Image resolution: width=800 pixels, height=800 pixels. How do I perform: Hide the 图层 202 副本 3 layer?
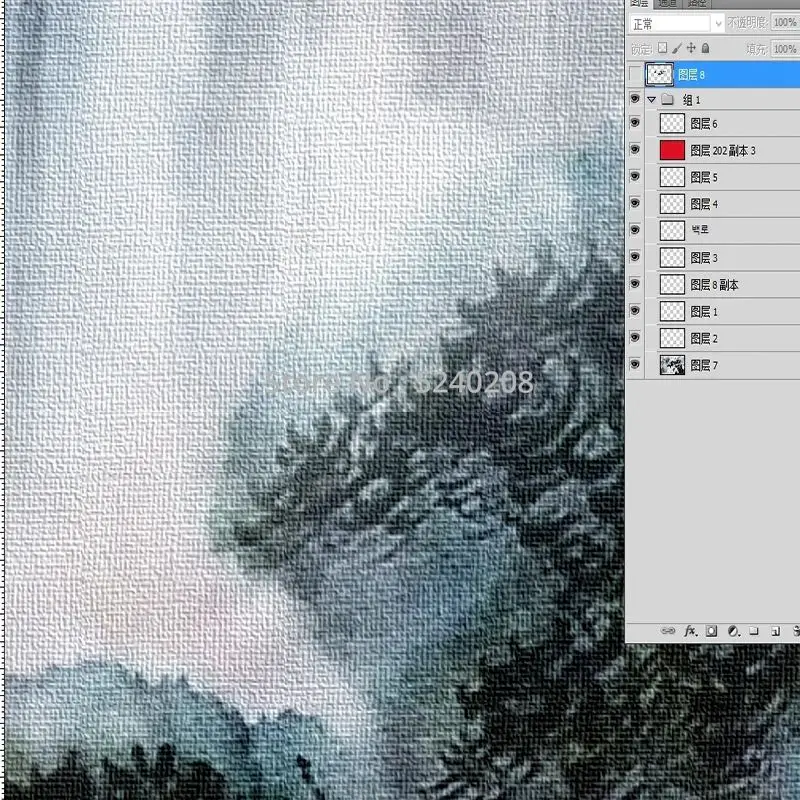point(635,149)
